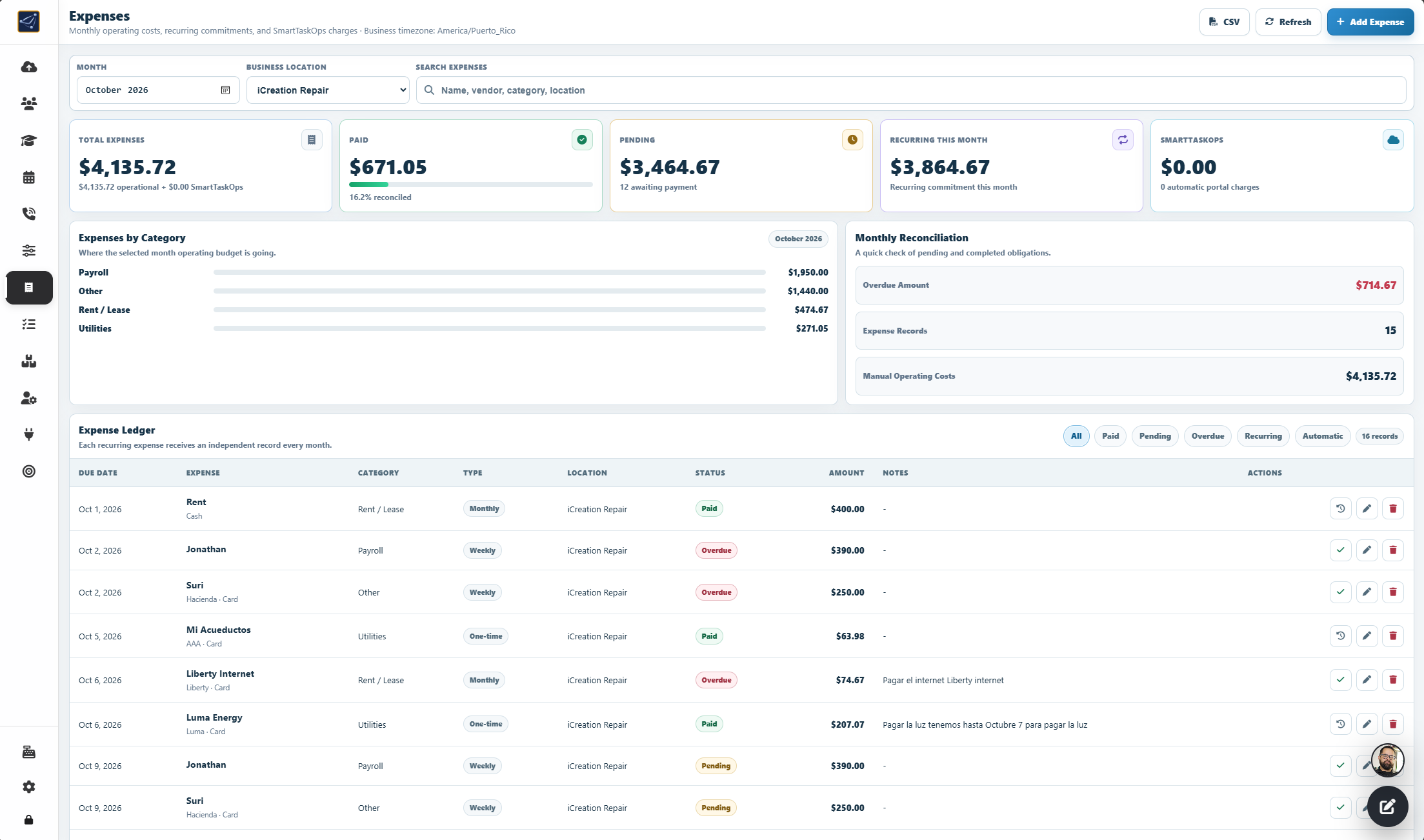Open the plug integrations sidebar icon
The image size is (1424, 840).
click(29, 434)
